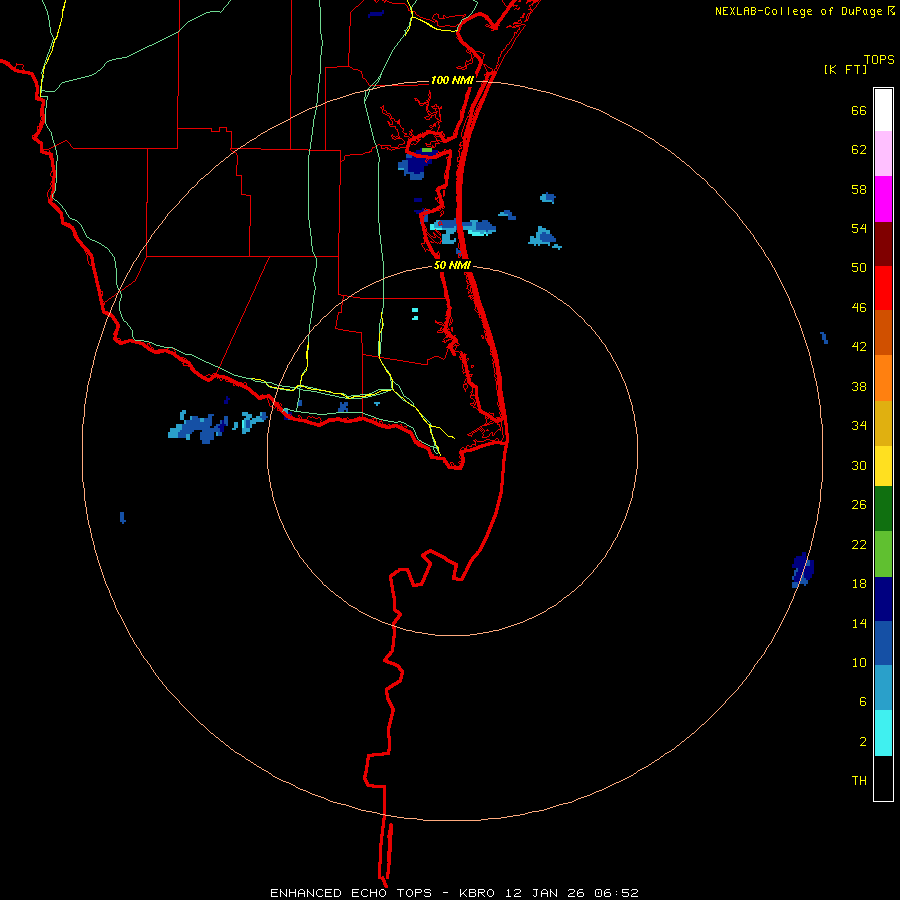Screen dimensions: 900x900
Task: Click the navy echo with the green pixel to the north
Action: point(418,164)
